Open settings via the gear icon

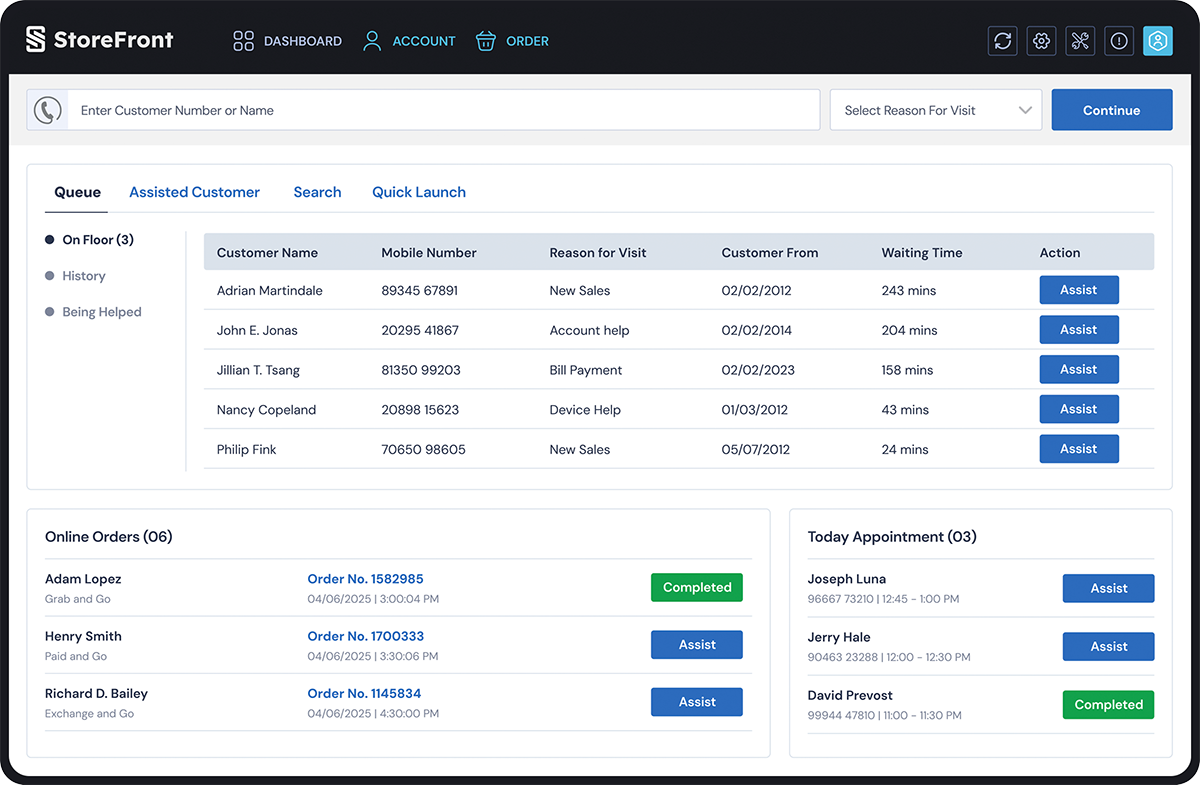[x=1041, y=40]
